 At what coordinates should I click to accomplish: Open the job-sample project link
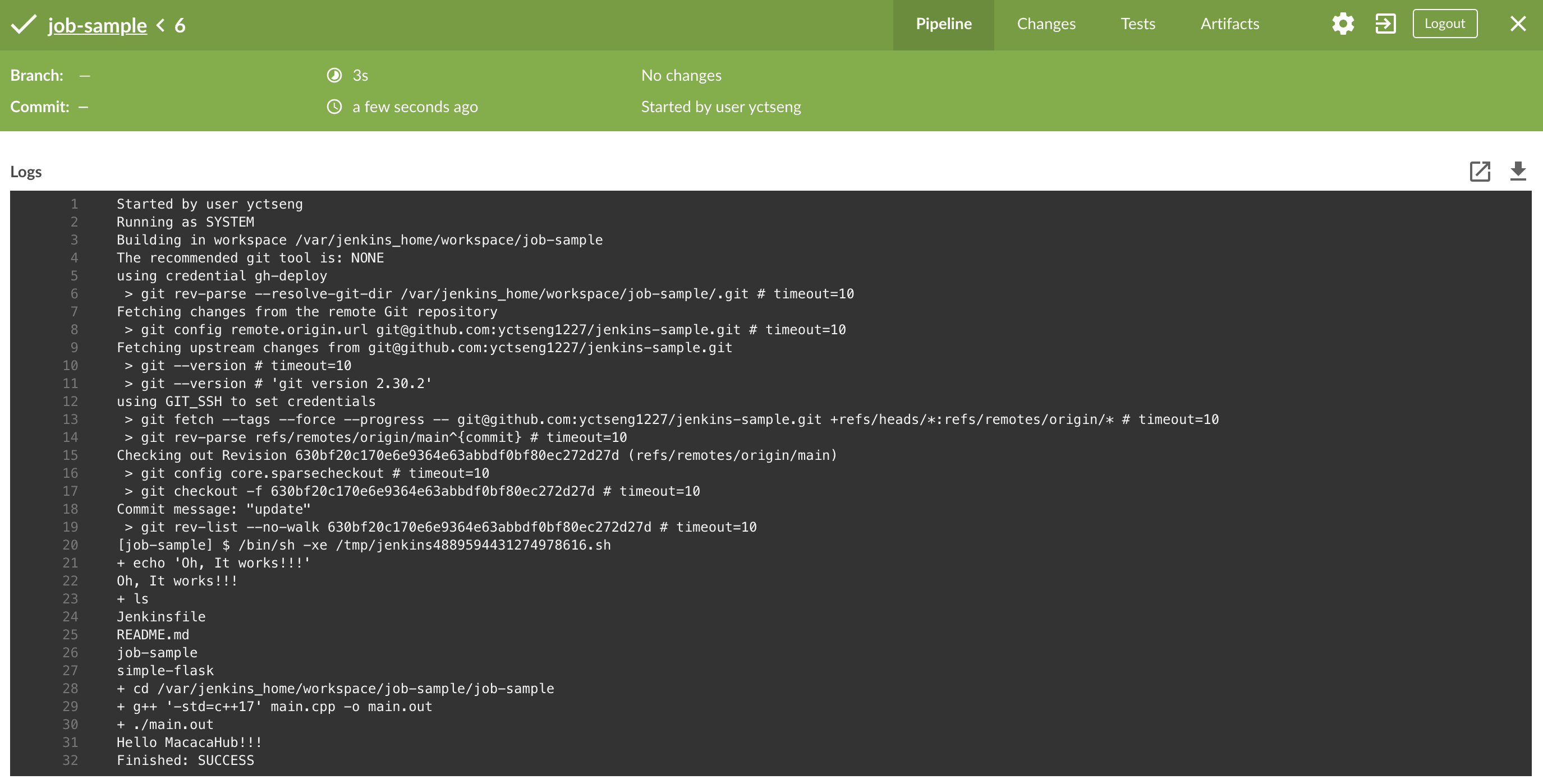pyautogui.click(x=97, y=25)
